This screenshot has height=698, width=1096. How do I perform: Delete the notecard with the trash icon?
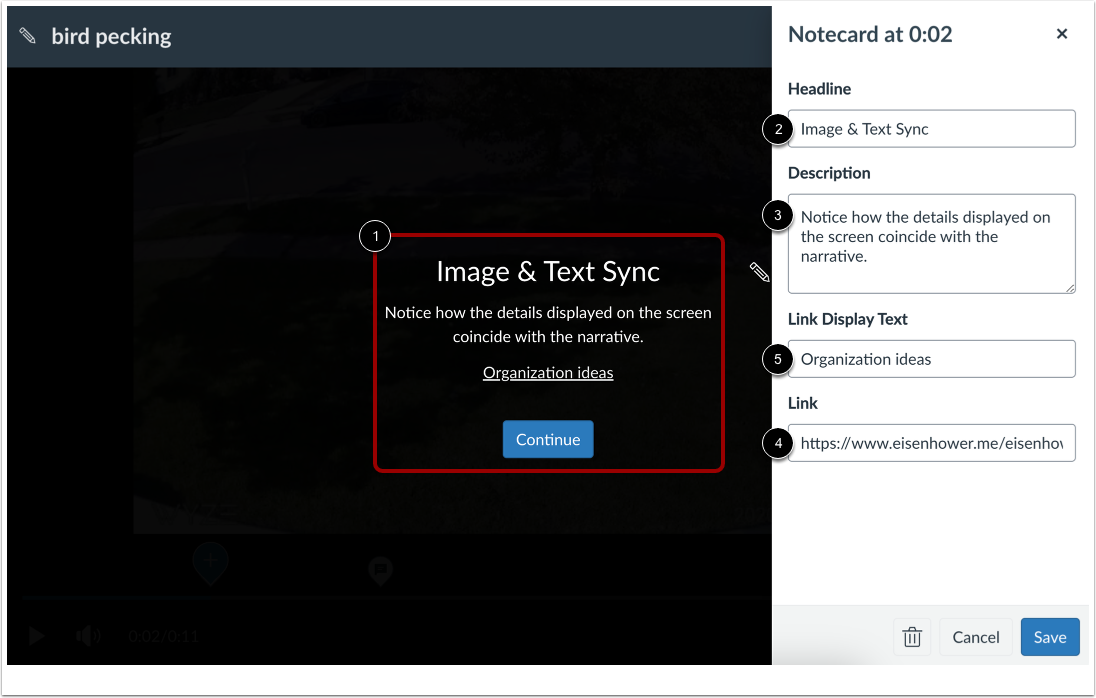[911, 637]
